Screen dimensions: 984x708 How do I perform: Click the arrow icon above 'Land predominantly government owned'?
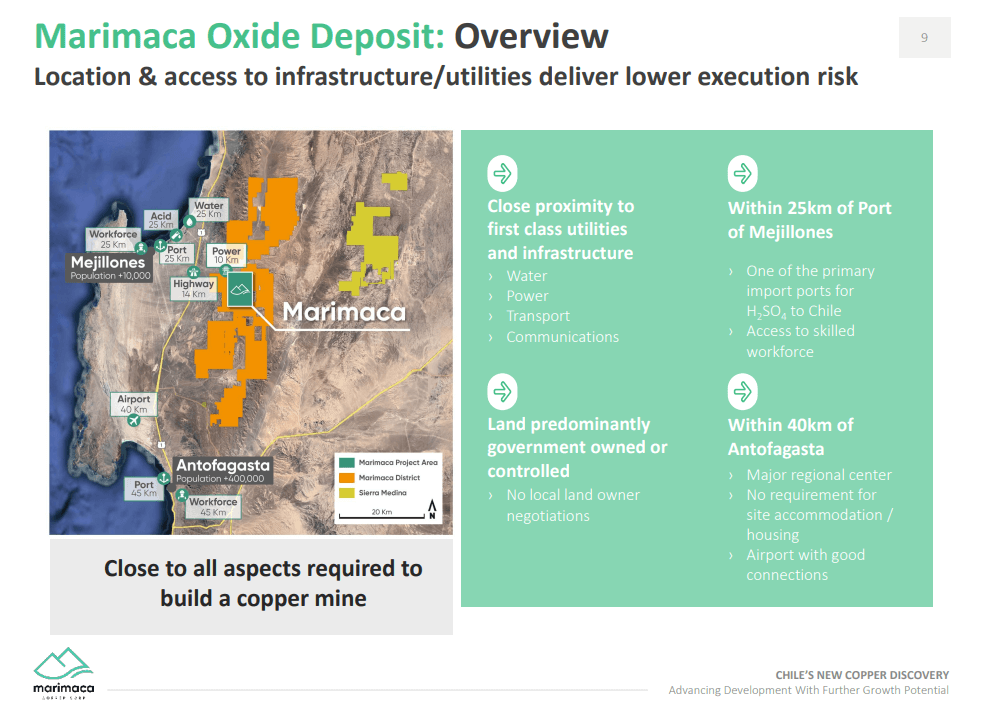[502, 392]
